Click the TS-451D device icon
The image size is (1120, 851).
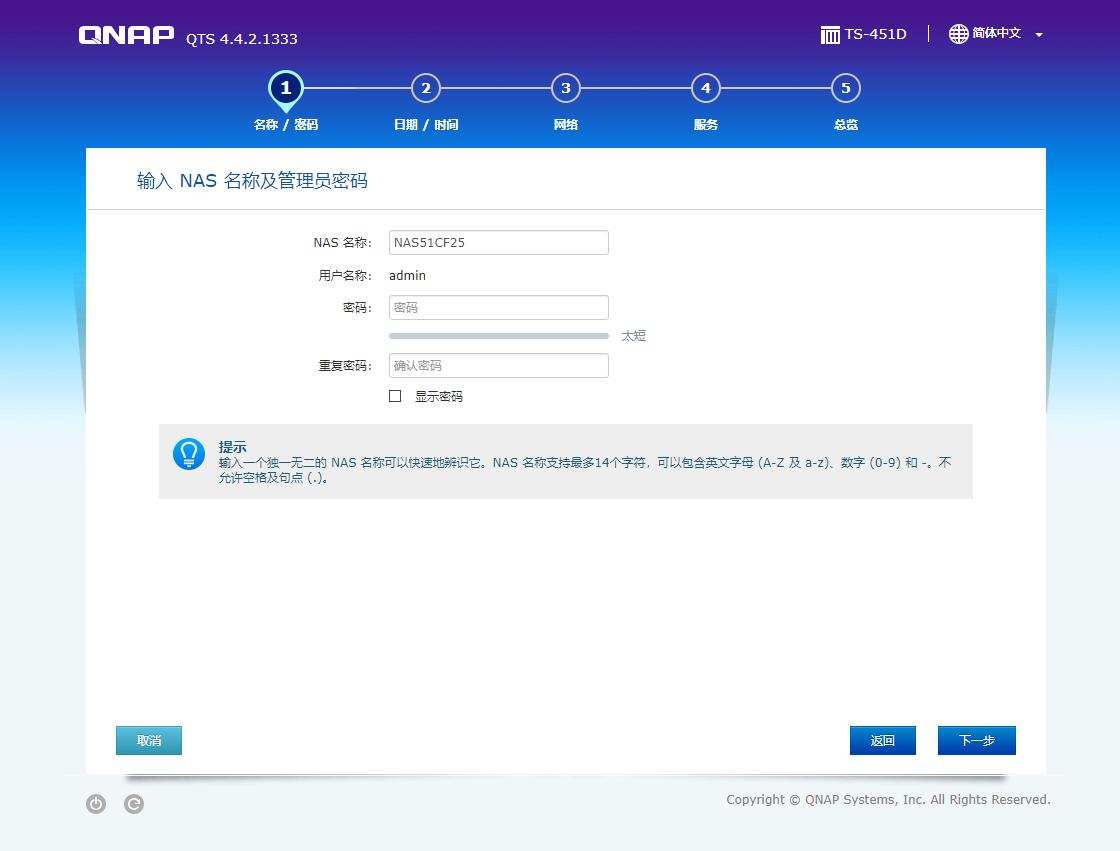pos(830,33)
